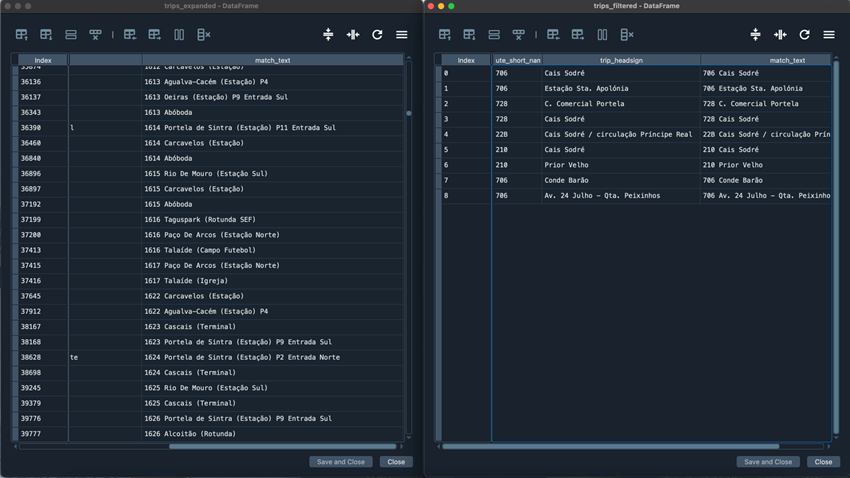Select trip_headsign cell 'Prior Velho'
This screenshot has height=478, width=850.
coord(621,165)
